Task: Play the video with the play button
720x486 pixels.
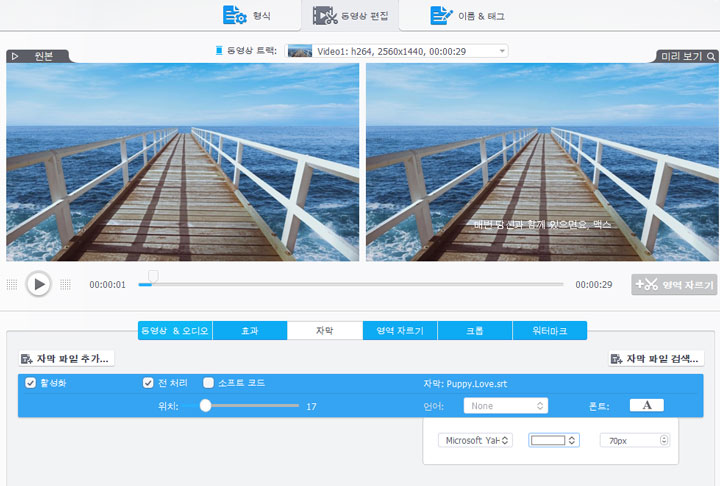Action: (39, 284)
